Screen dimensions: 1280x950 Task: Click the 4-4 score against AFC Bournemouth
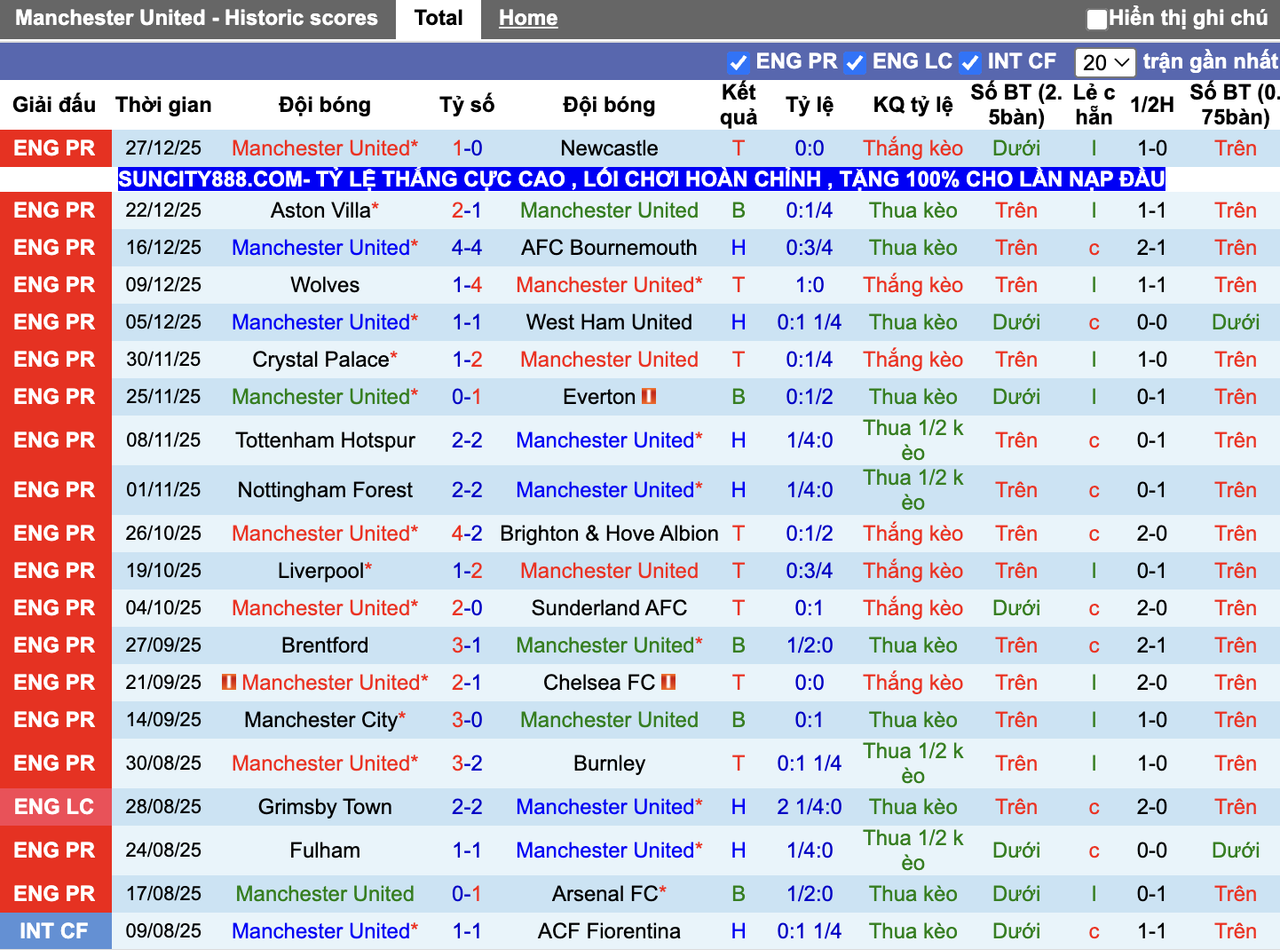tap(466, 247)
